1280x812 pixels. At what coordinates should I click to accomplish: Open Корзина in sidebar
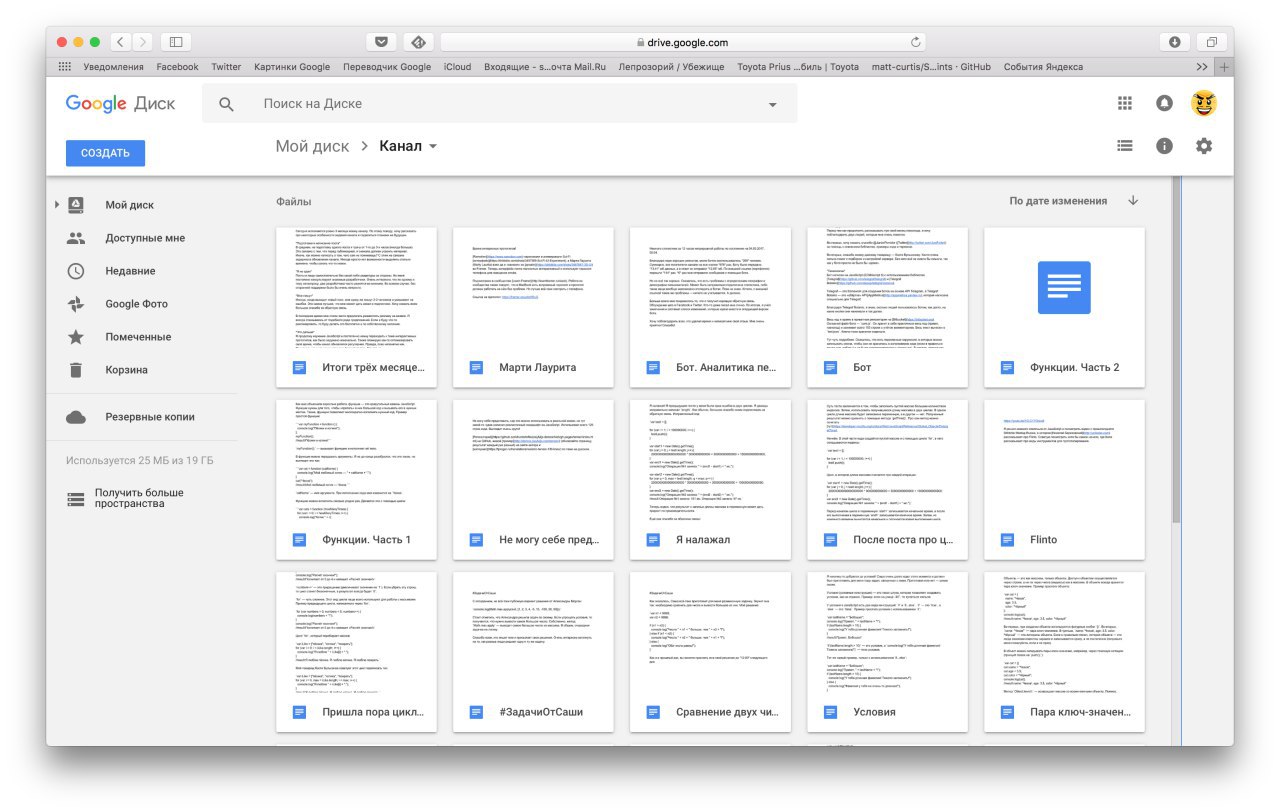(x=127, y=370)
